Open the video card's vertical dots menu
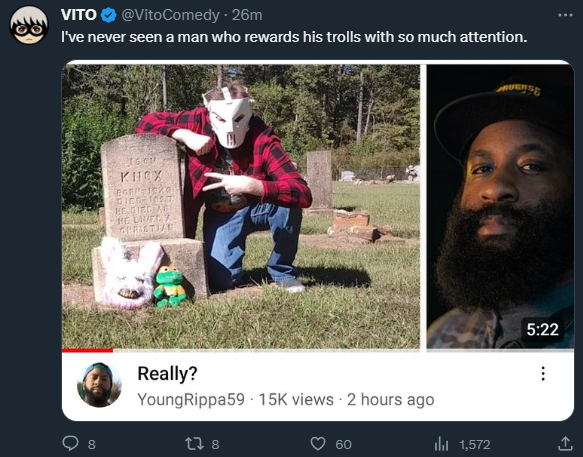 pos(543,374)
